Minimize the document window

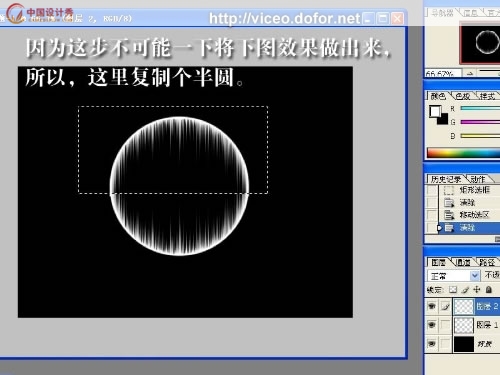pos(368,18)
